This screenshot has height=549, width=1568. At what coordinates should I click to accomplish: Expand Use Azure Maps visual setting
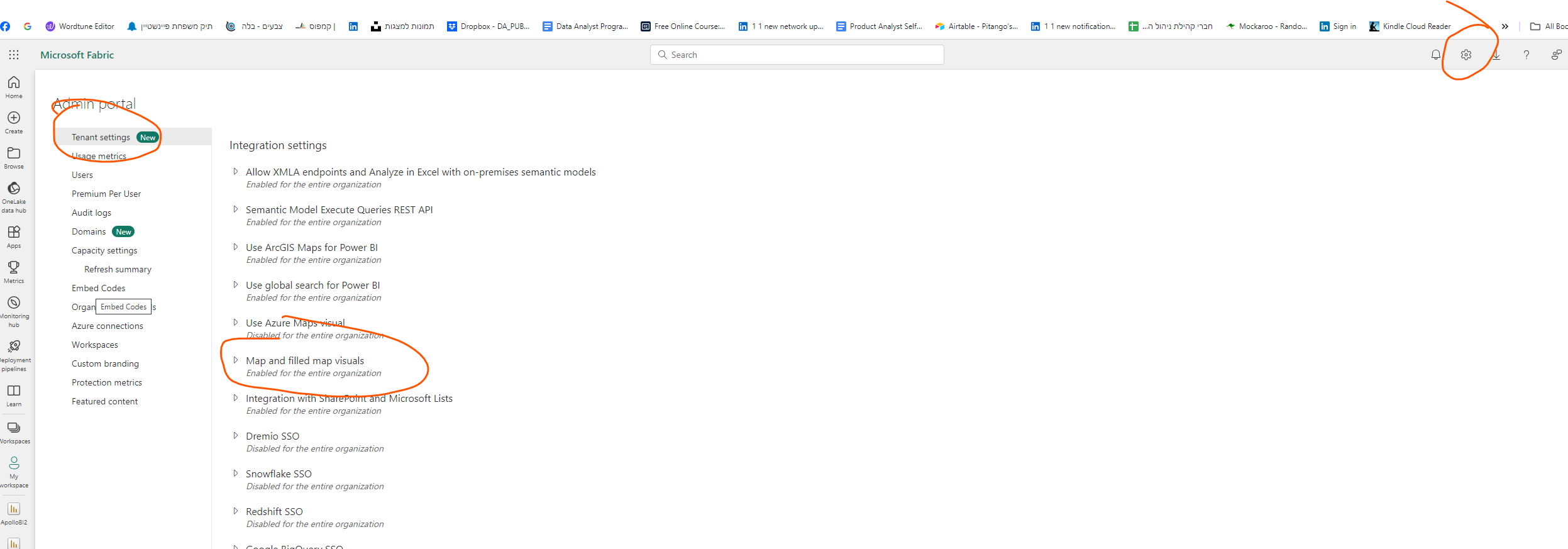(236, 323)
